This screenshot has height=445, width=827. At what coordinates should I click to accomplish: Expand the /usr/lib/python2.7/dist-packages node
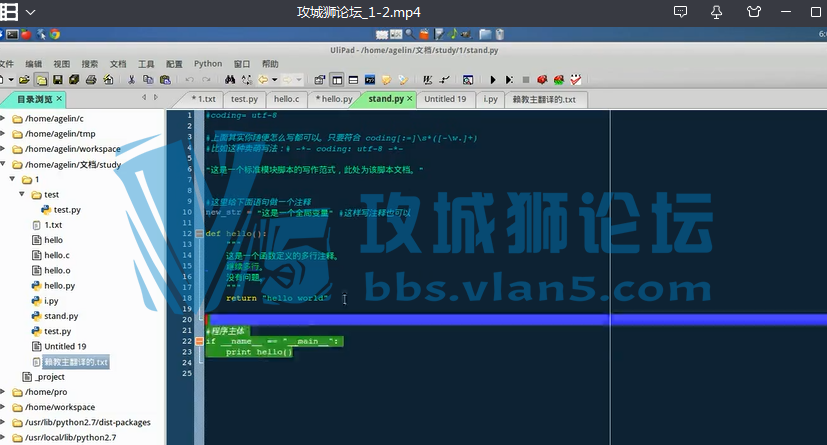3,422
